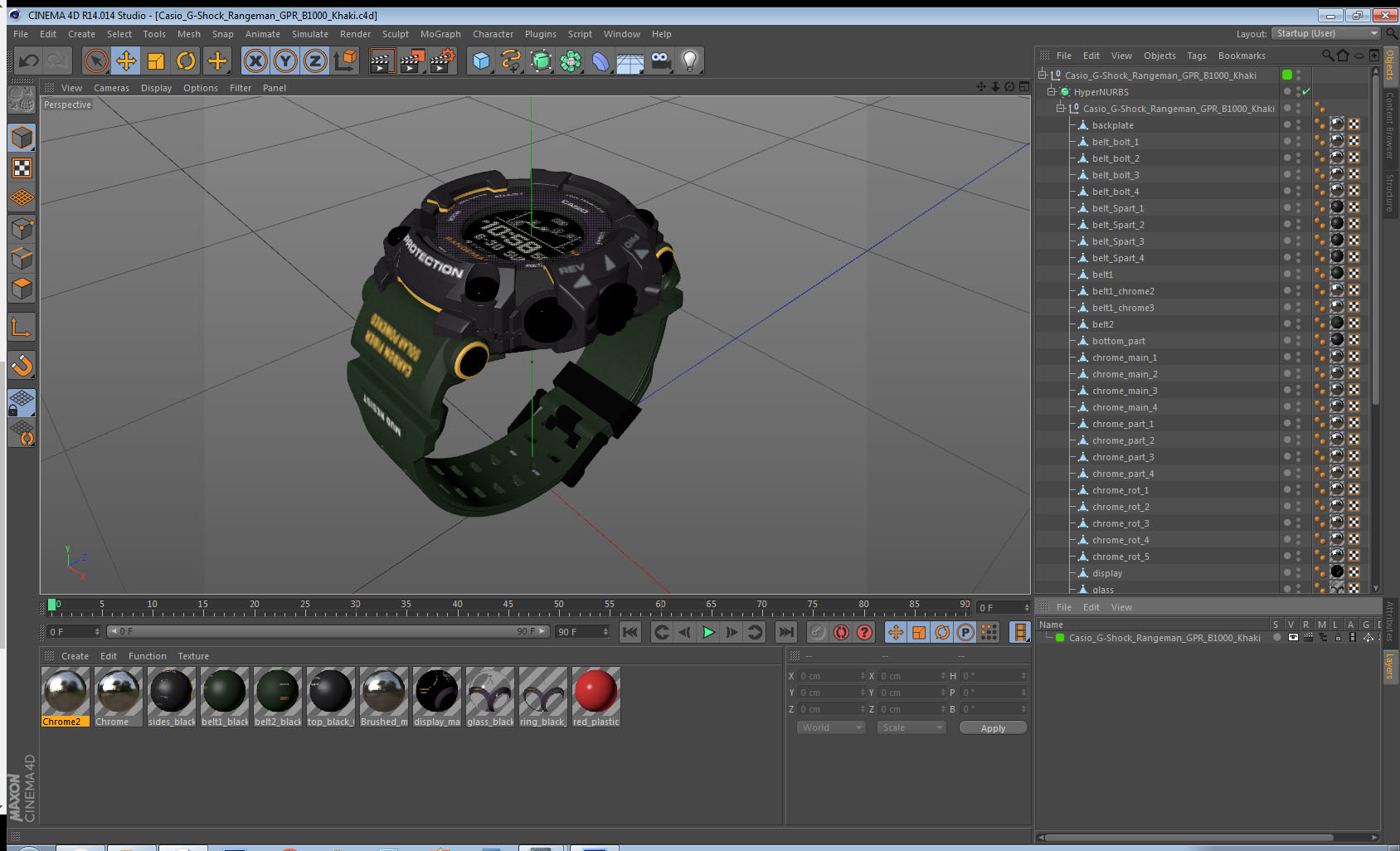
Task: Open the material manager Create menu
Action: 75,656
